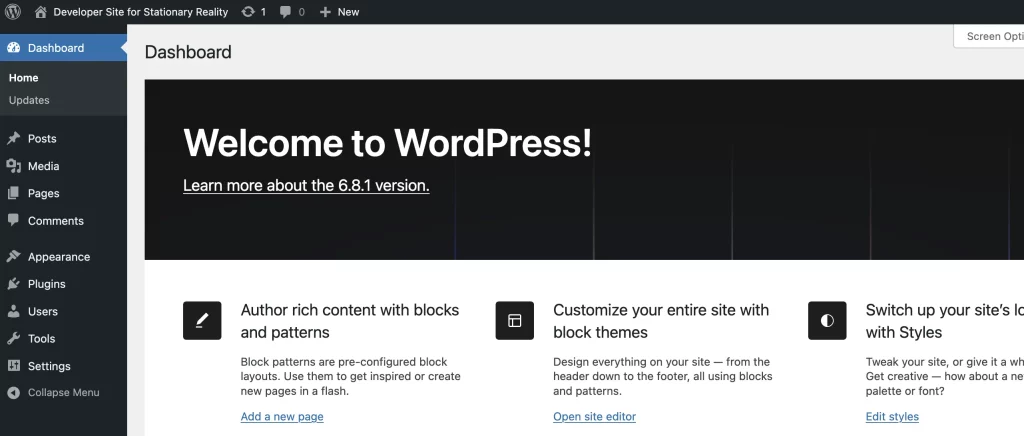Viewport: 1024px width, 436px height.
Task: Click the Edit styles link
Action: (x=892, y=416)
